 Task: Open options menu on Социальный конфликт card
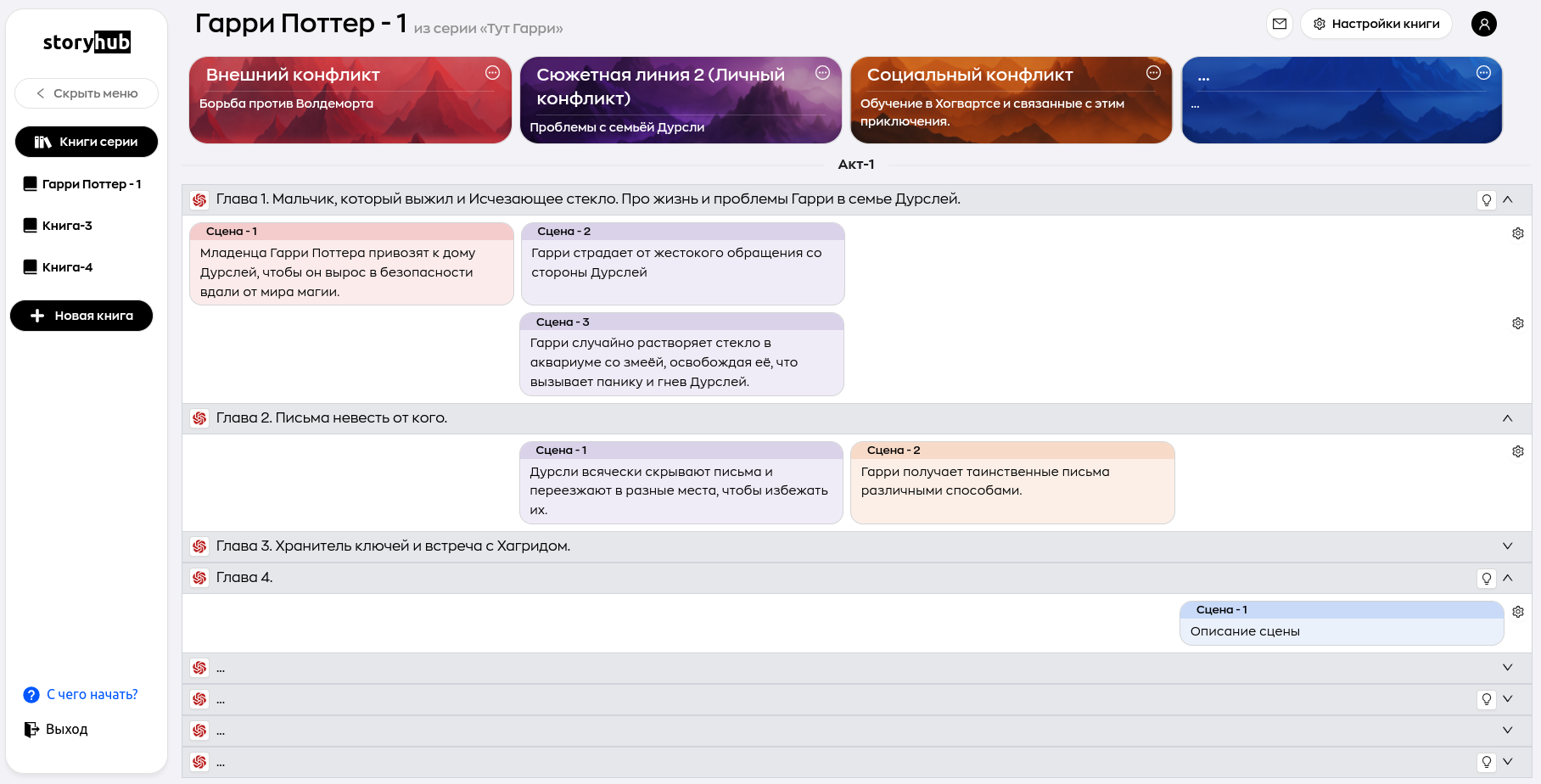[1153, 73]
